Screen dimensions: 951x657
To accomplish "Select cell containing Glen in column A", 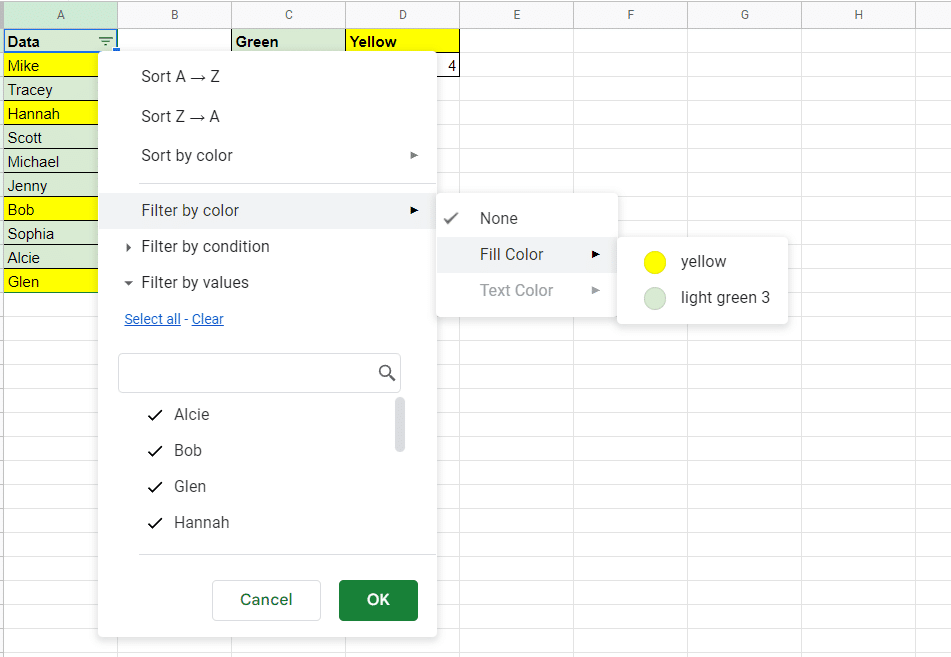I will 51,281.
